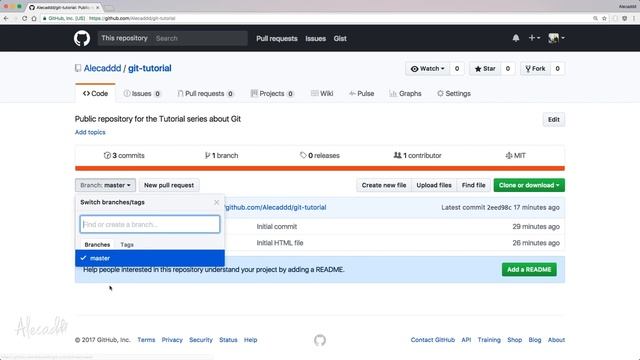Screen dimensions: 640x360
Task: Open Gist in top navigation
Action: [x=340, y=38]
